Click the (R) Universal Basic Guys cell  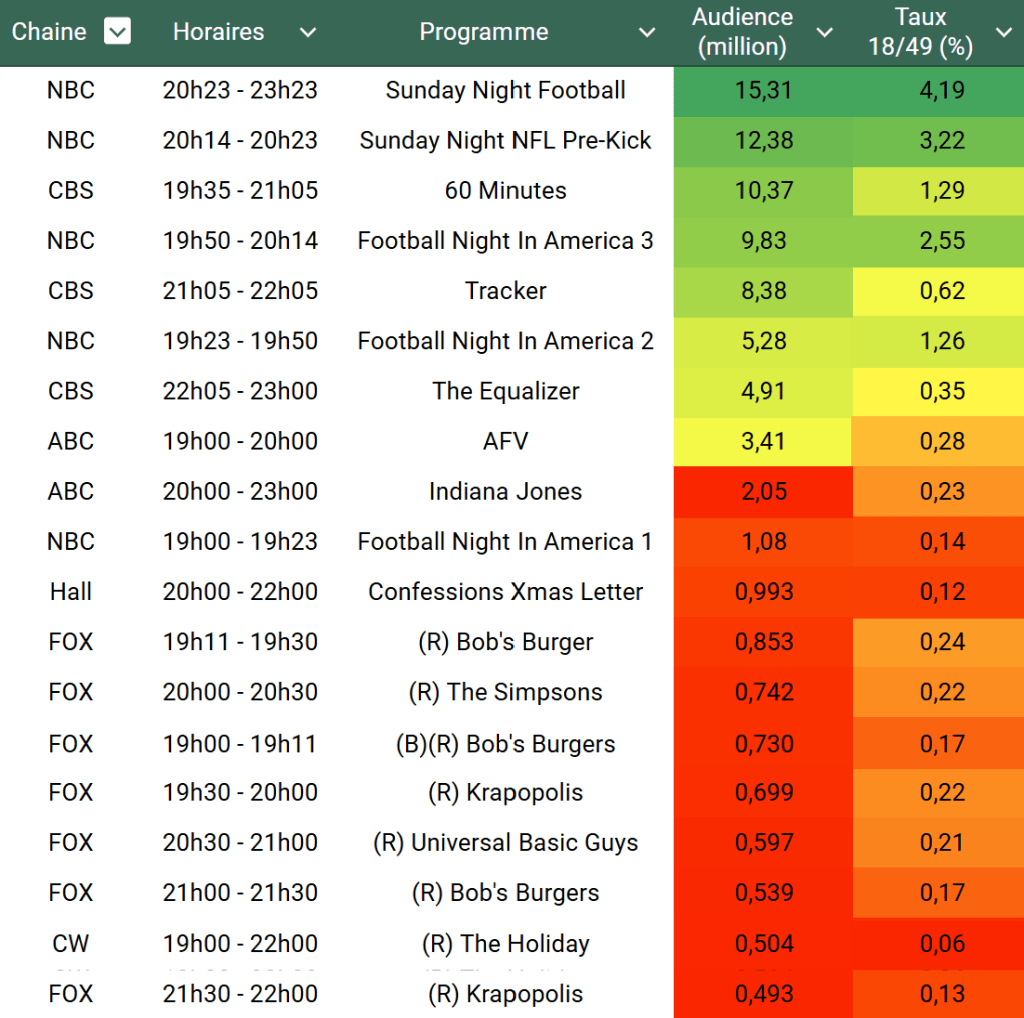click(505, 843)
